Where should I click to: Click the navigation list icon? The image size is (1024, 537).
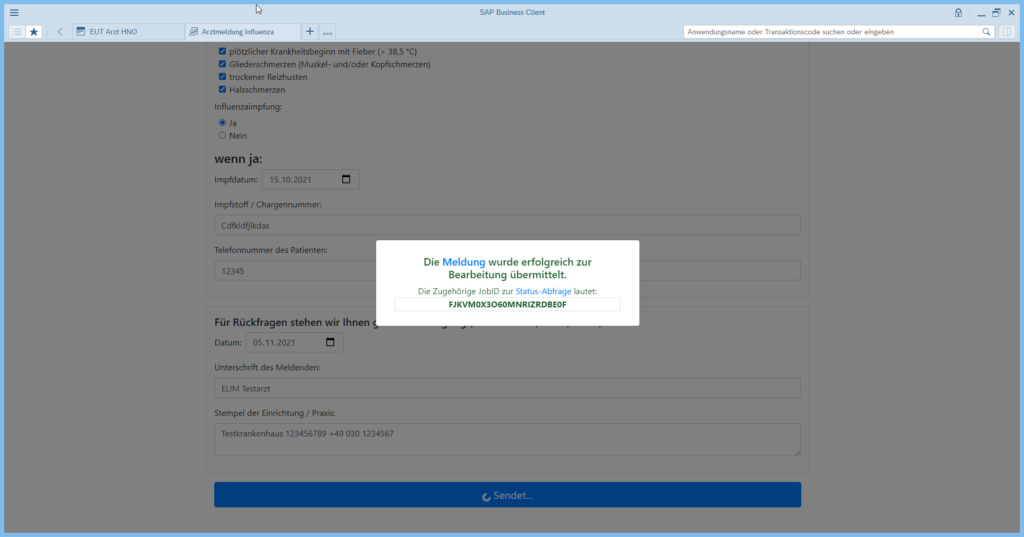tap(17, 32)
